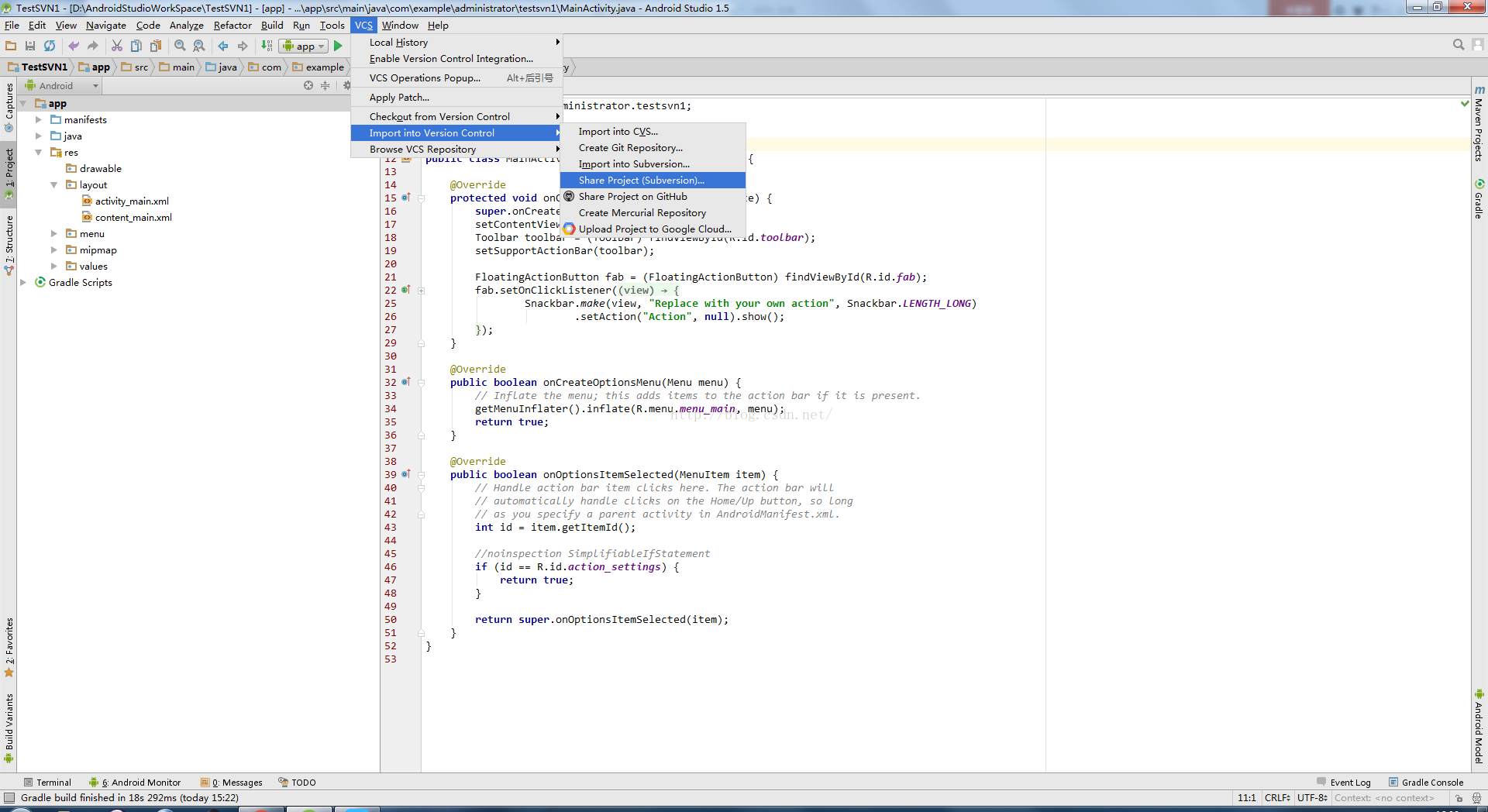Screen dimensions: 1488x812
Task: Click the Replace toolbar icon
Action: [199, 46]
